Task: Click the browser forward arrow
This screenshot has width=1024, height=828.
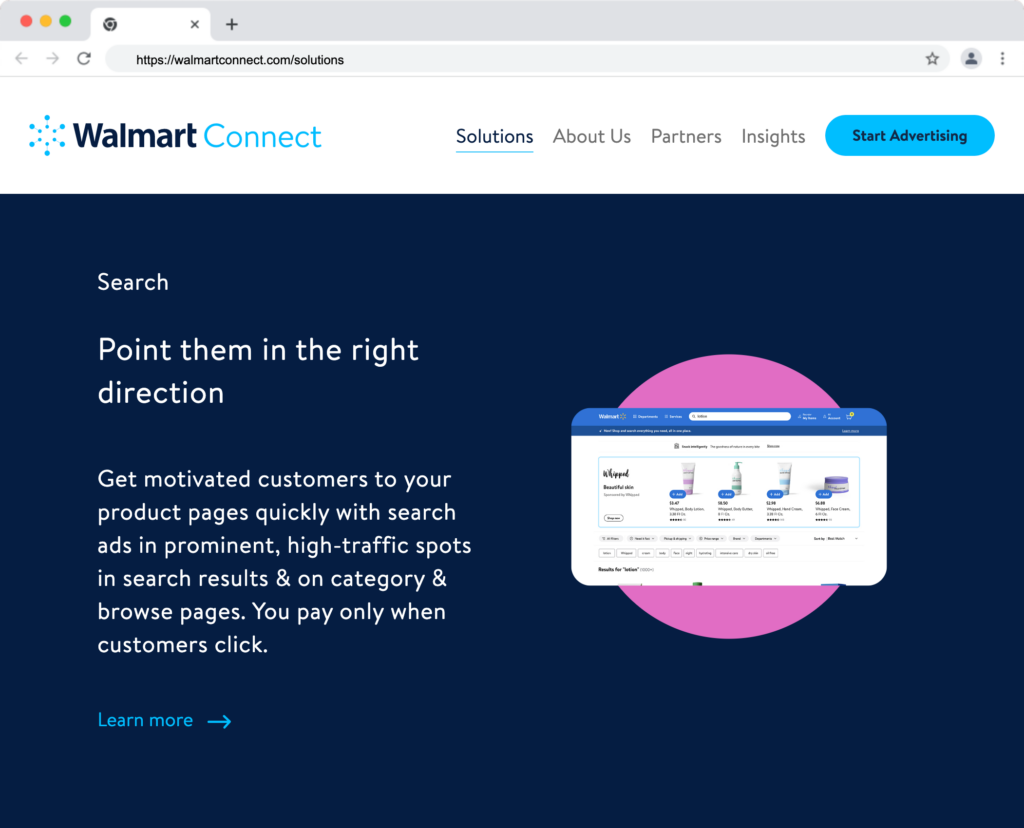Action: (53, 59)
